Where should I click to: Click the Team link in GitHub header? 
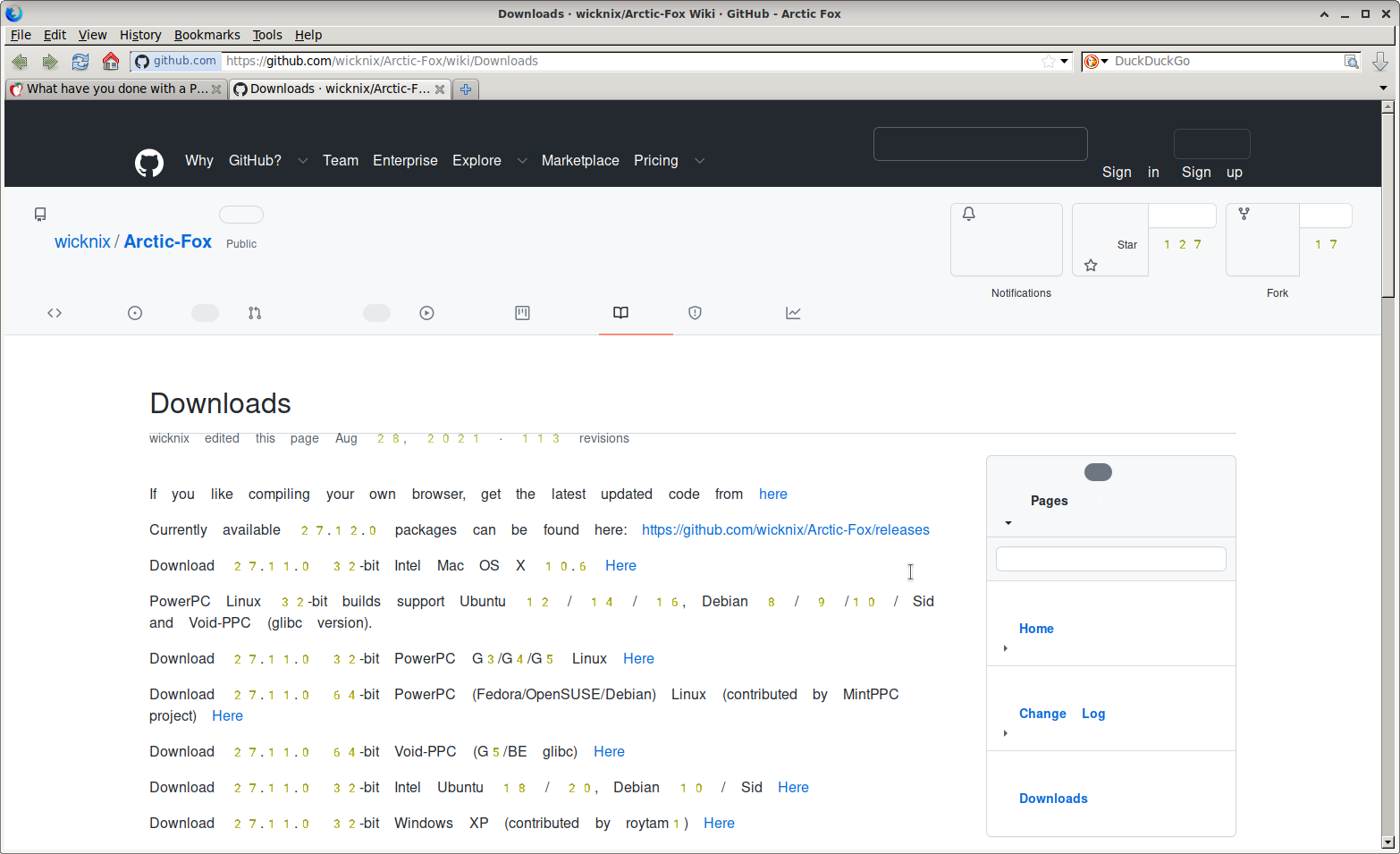(x=341, y=161)
